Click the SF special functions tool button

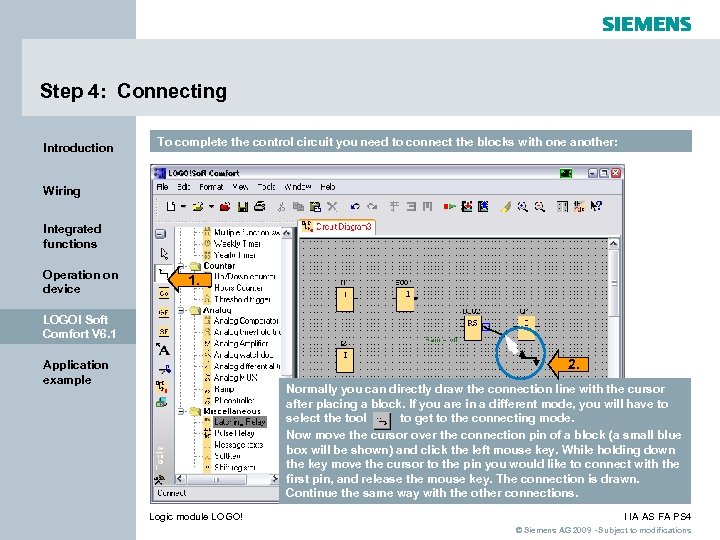click(x=163, y=332)
